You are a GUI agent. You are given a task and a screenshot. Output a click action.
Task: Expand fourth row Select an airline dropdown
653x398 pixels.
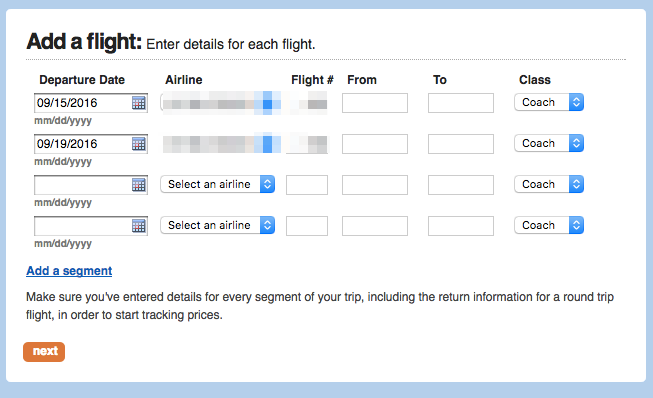click(217, 225)
